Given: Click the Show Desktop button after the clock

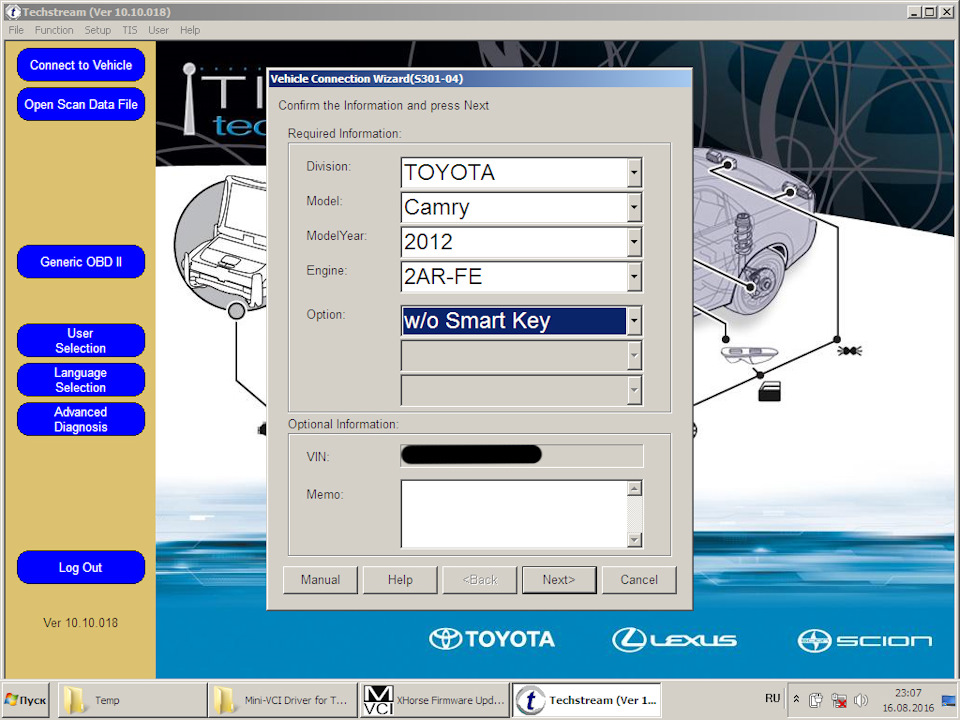Looking at the screenshot, I should pyautogui.click(x=948, y=700).
